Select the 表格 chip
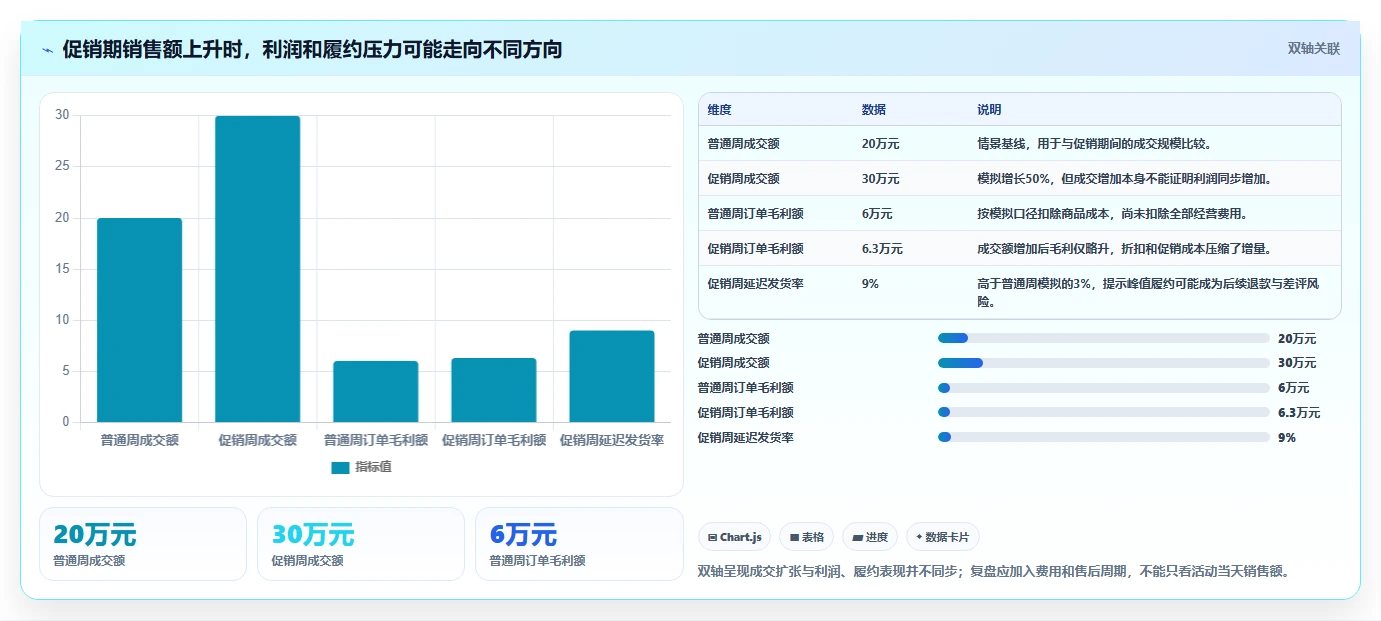 click(806, 537)
